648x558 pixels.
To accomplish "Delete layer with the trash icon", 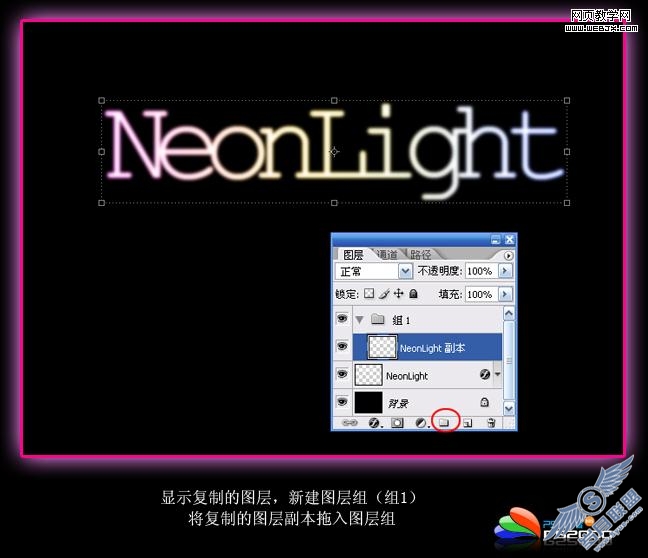I will coord(491,422).
